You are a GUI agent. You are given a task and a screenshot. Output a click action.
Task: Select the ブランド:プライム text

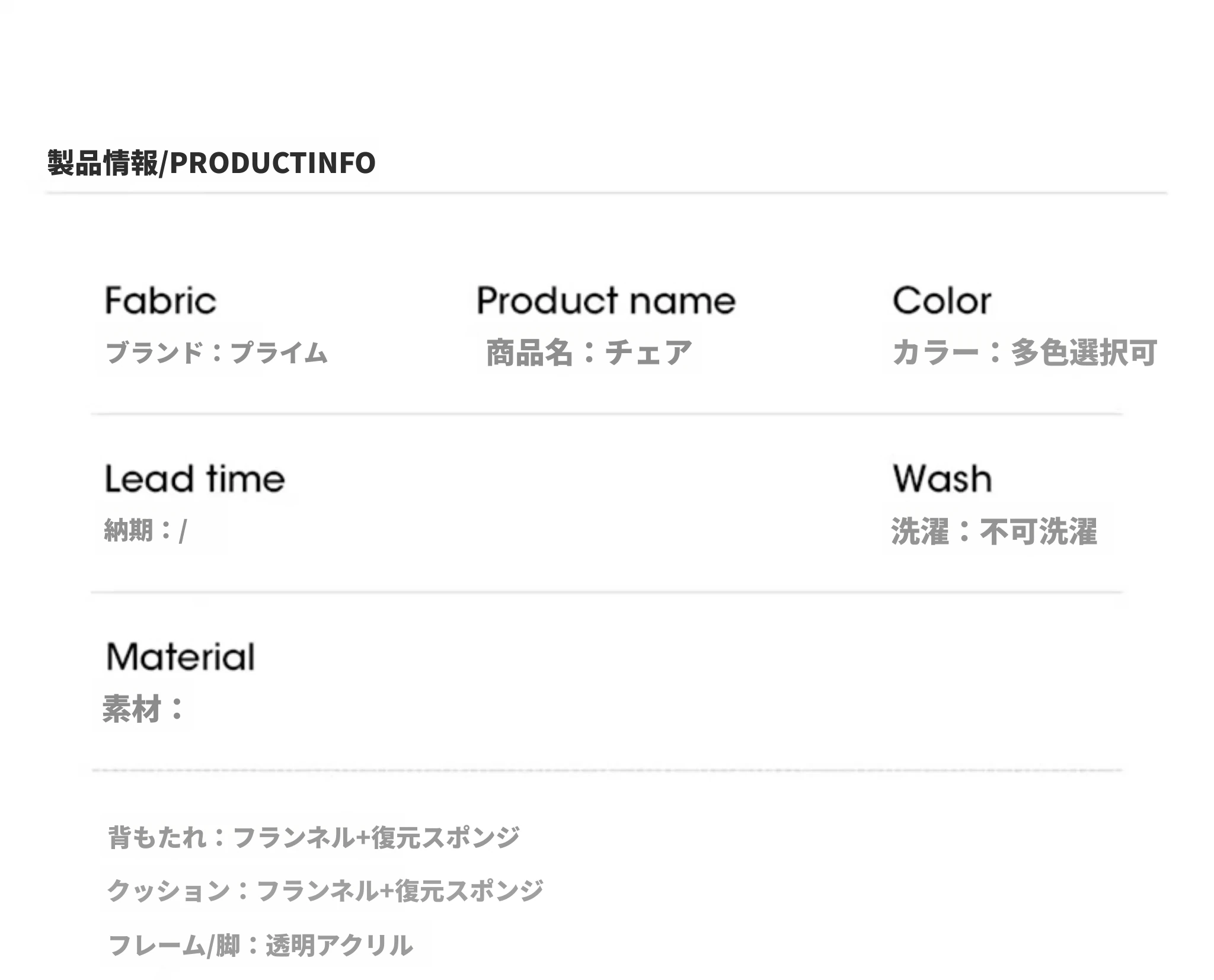coord(216,353)
